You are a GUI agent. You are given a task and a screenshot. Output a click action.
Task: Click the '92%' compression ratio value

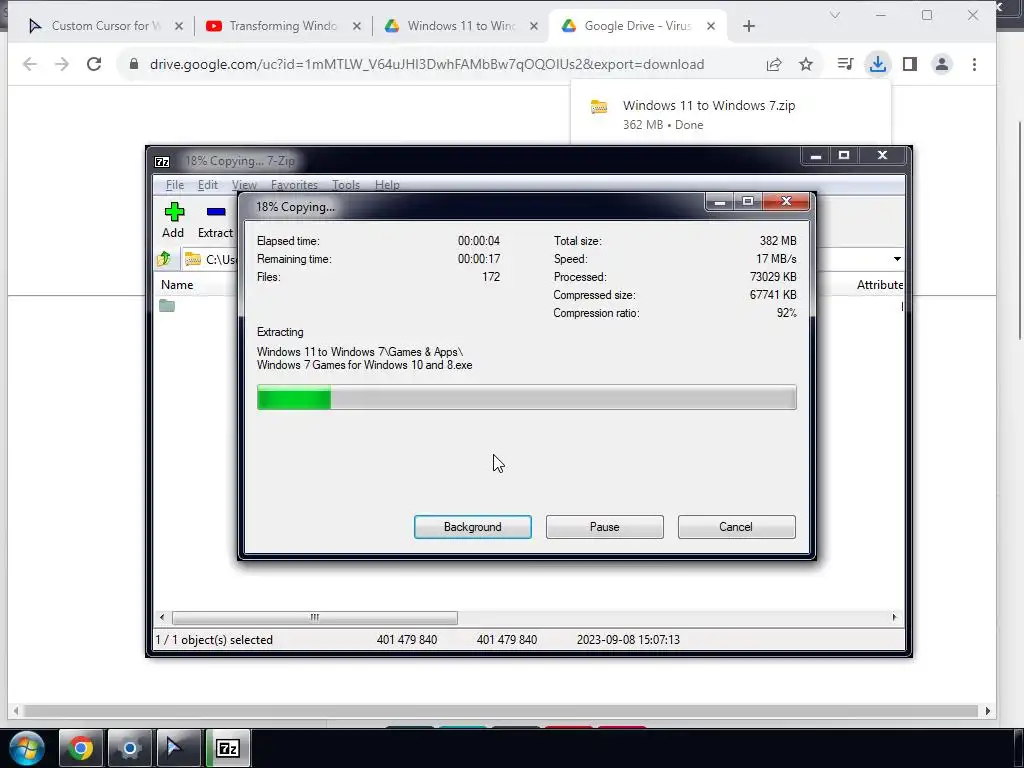pyautogui.click(x=786, y=313)
